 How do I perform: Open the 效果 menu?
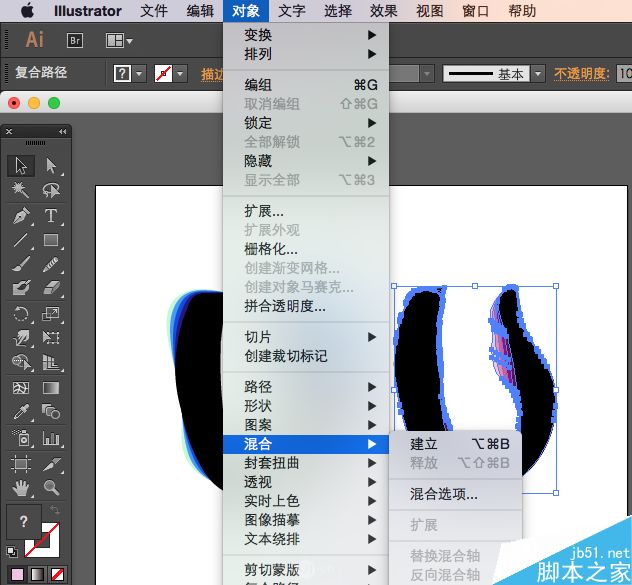[x=384, y=11]
